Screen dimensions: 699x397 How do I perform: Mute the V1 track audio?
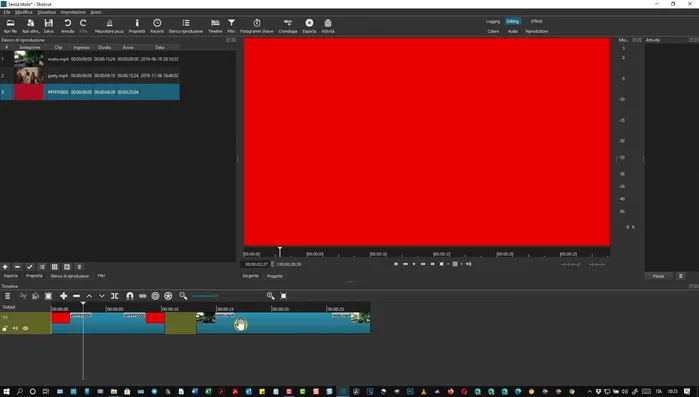pyautogui.click(x=15, y=328)
